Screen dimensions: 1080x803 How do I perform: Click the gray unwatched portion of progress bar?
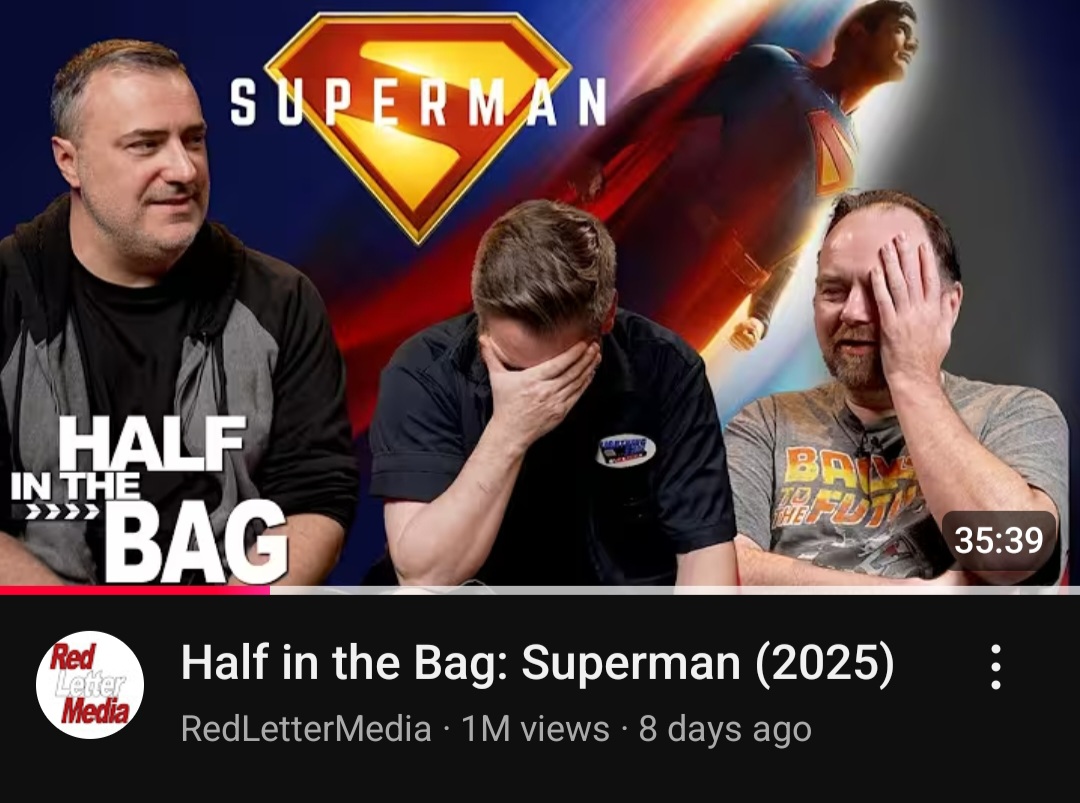pyautogui.click(x=675, y=590)
